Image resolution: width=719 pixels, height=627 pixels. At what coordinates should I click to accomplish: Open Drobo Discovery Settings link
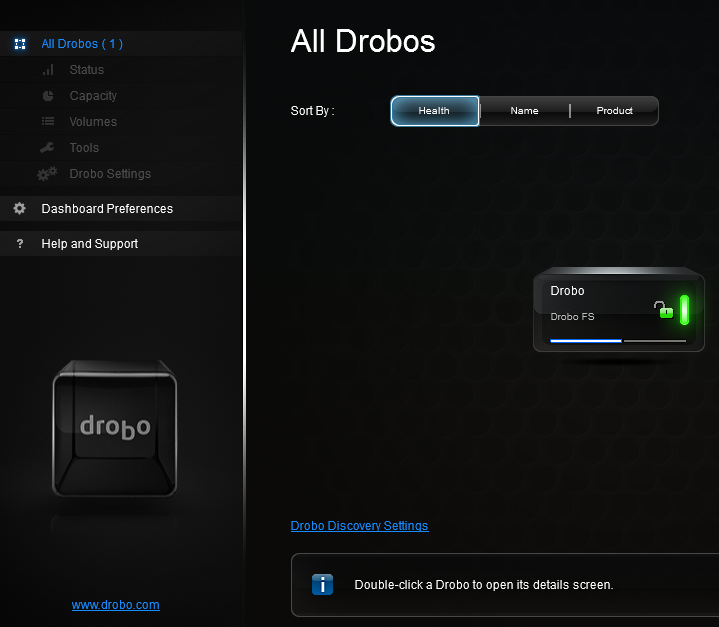tap(360, 526)
